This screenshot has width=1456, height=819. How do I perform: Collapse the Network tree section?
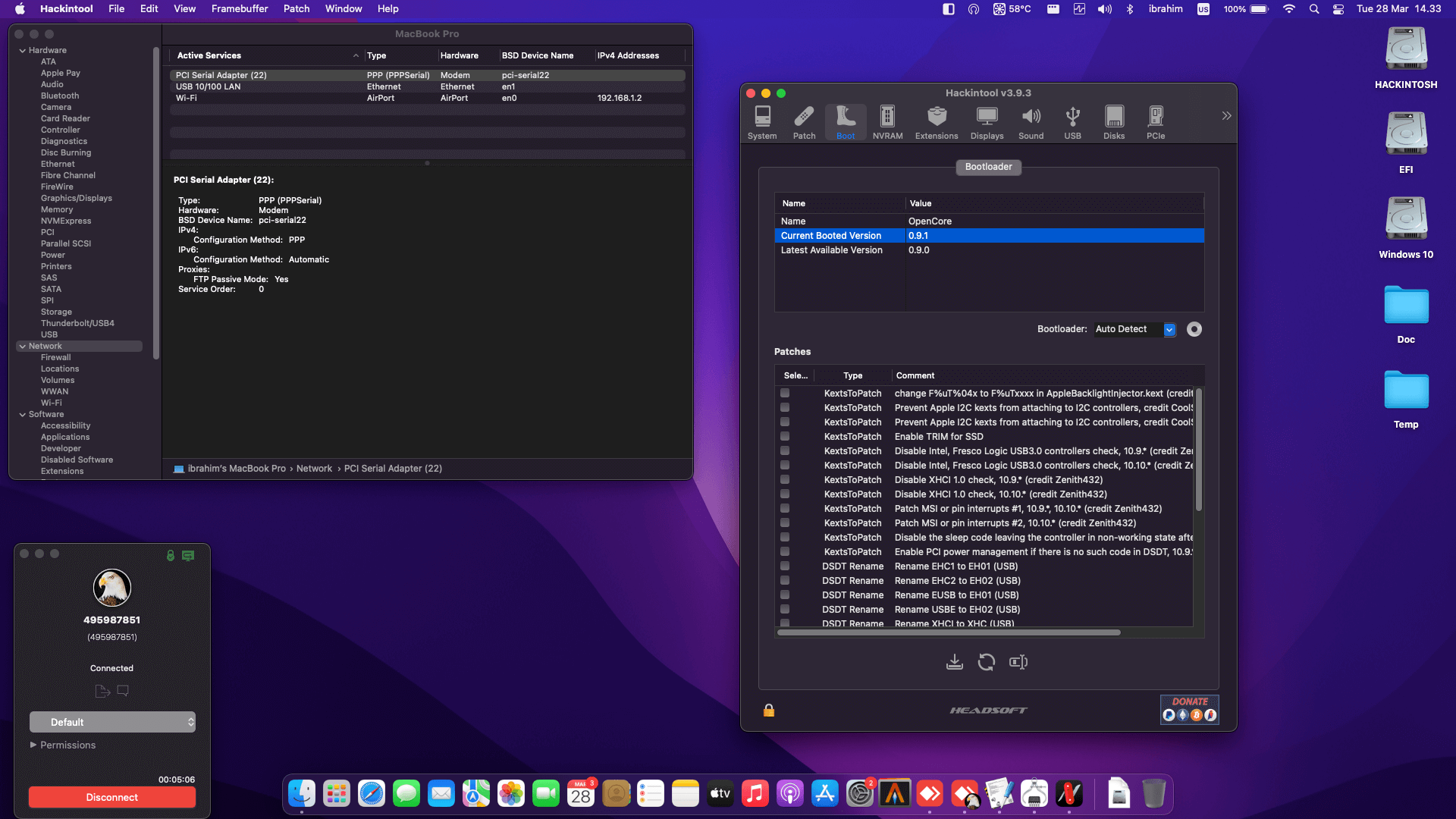[x=23, y=347]
